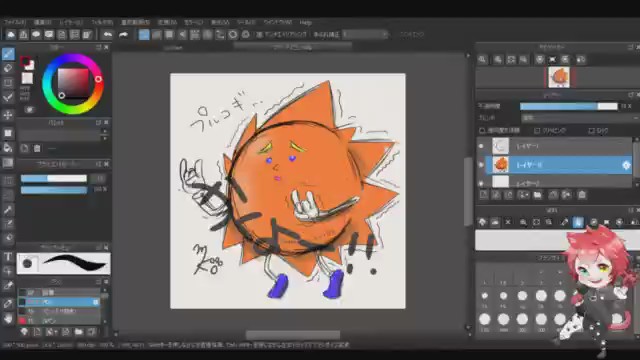Click canvas vertical scrollbar down arrow
Screen dimensions: 640x360
click(x=468, y=327)
